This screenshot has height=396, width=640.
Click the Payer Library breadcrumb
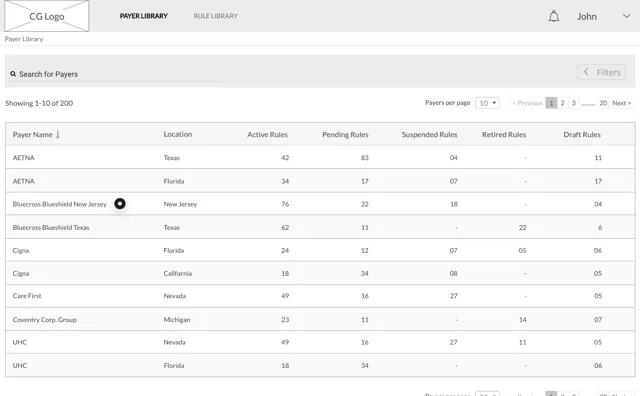point(24,39)
